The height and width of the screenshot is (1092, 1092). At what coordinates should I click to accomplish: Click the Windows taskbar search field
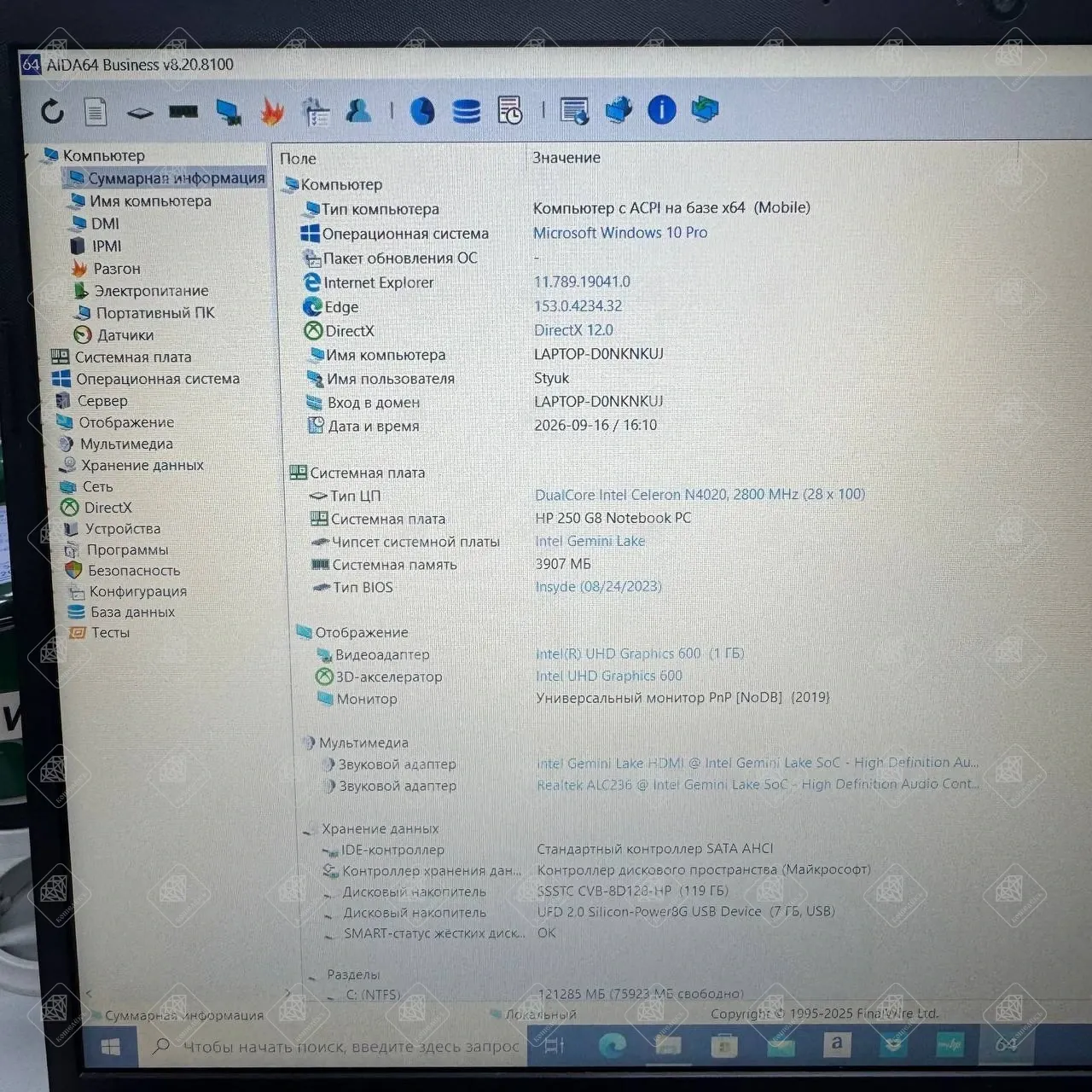click(335, 1047)
